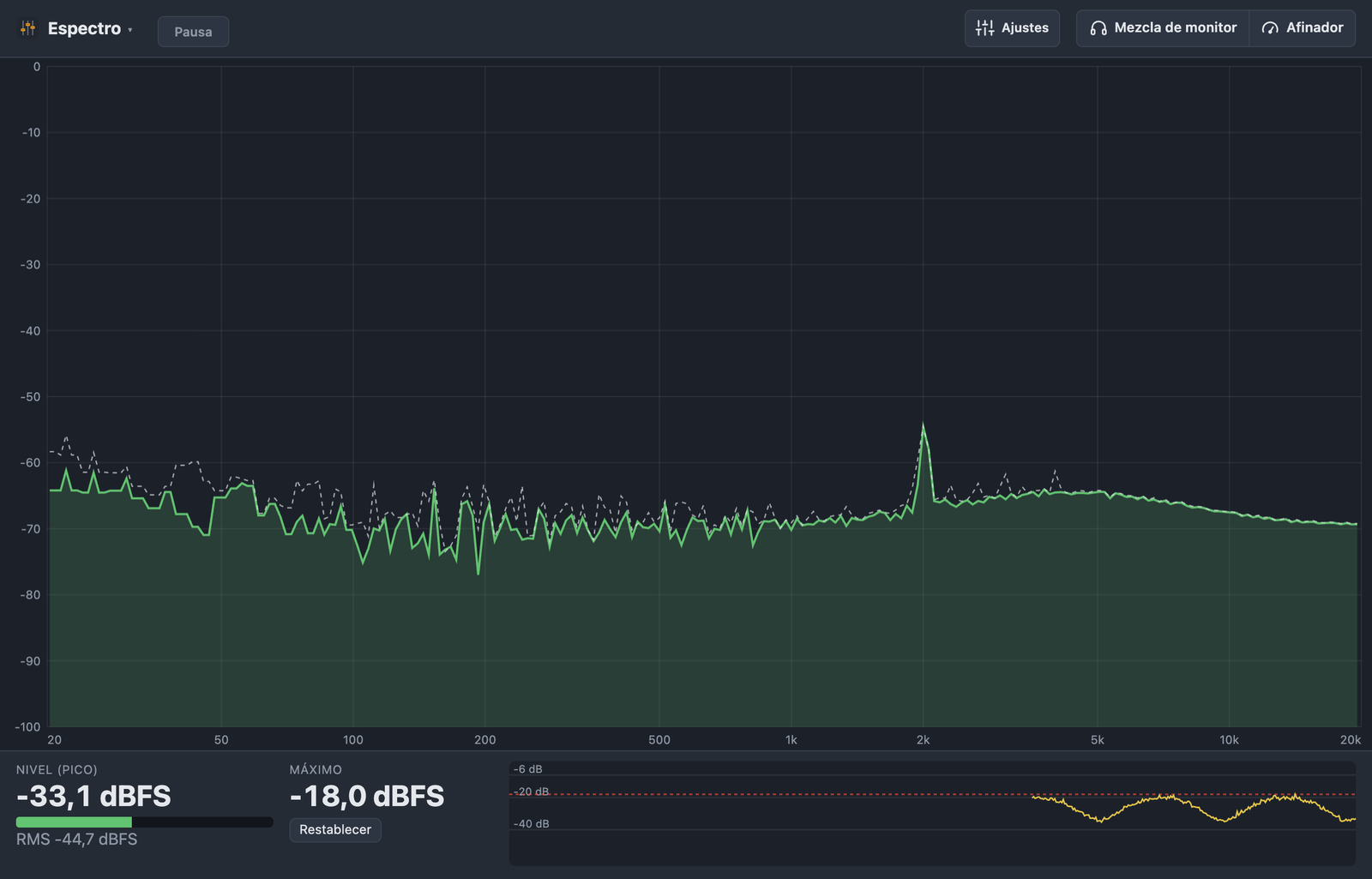Screen dimensions: 1372x879
Task: Click the Espectro spectrum analyzer icon
Action: 28,28
